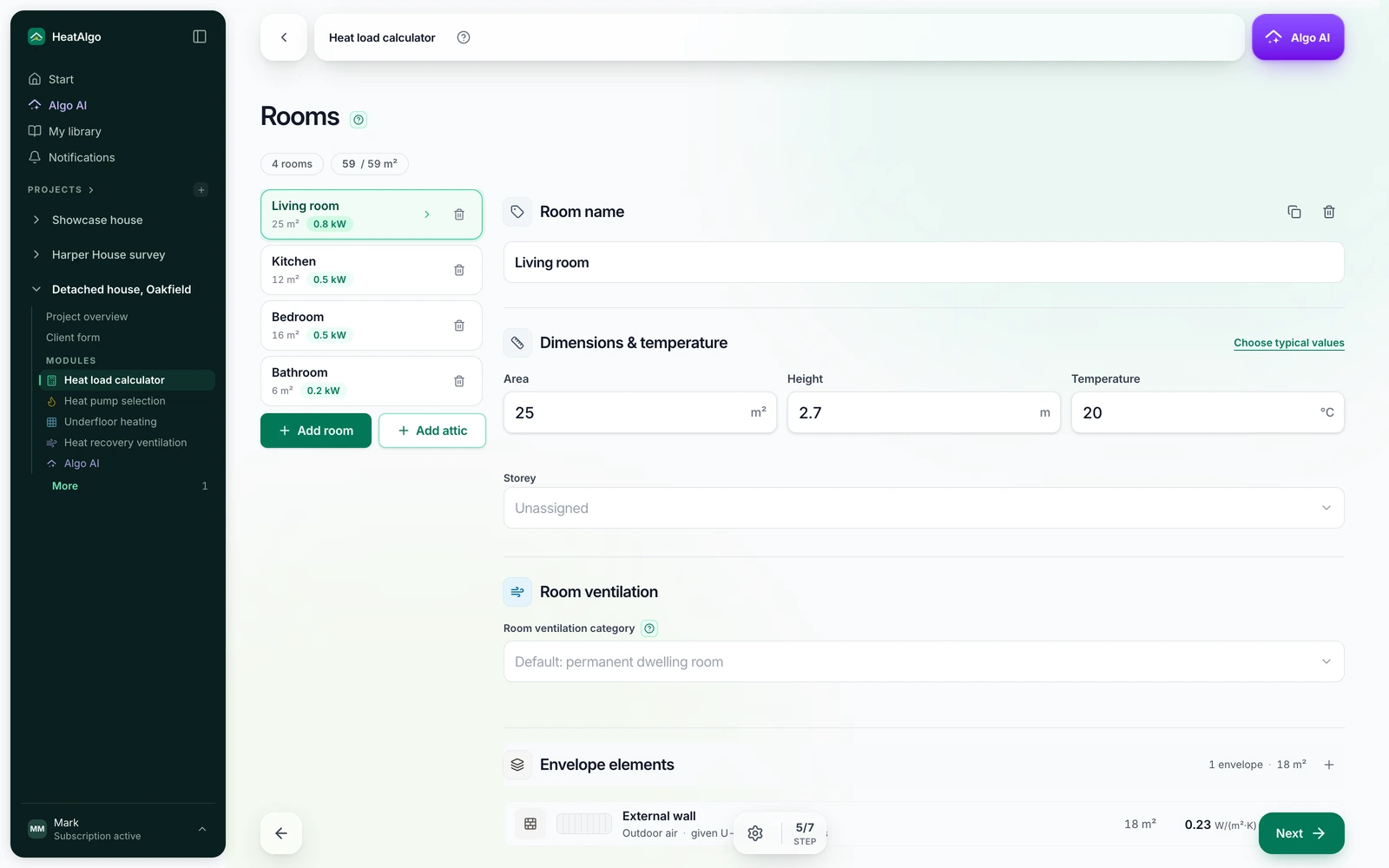Add envelope element with plus icon
Screen dimensions: 1389x868
[x=1329, y=765]
